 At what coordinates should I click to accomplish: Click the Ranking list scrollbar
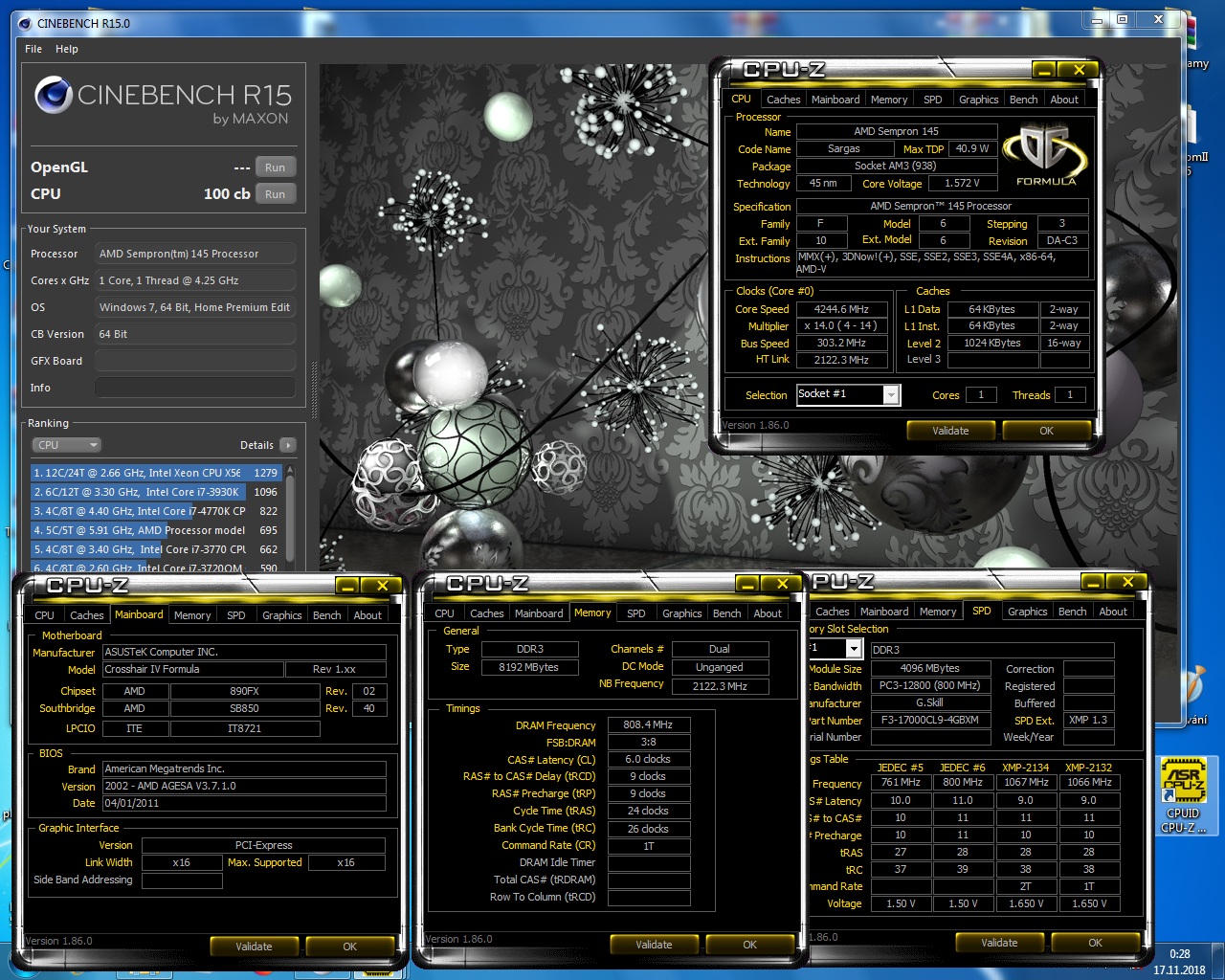click(290, 517)
